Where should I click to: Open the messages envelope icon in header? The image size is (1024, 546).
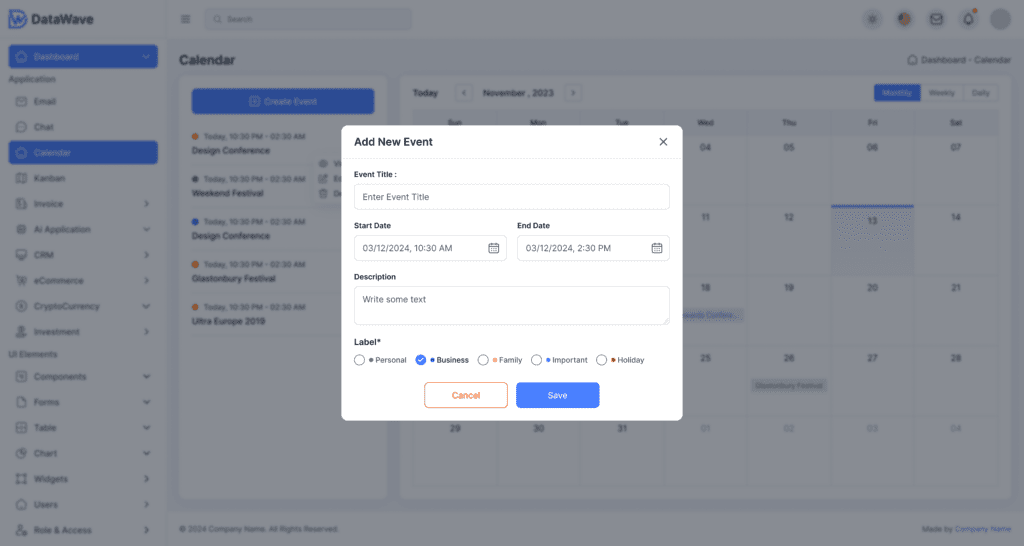tap(936, 19)
